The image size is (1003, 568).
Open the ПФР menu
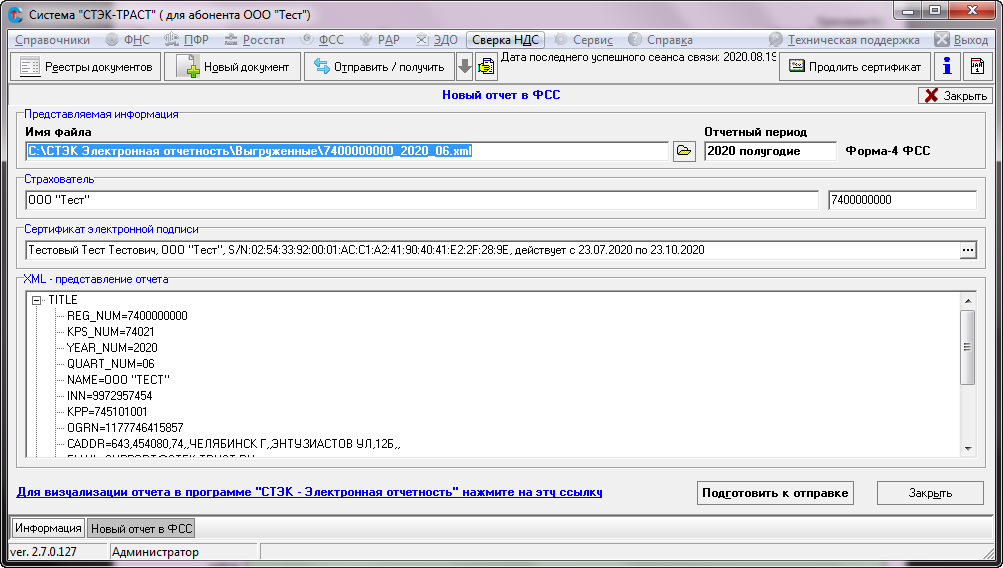coord(187,40)
